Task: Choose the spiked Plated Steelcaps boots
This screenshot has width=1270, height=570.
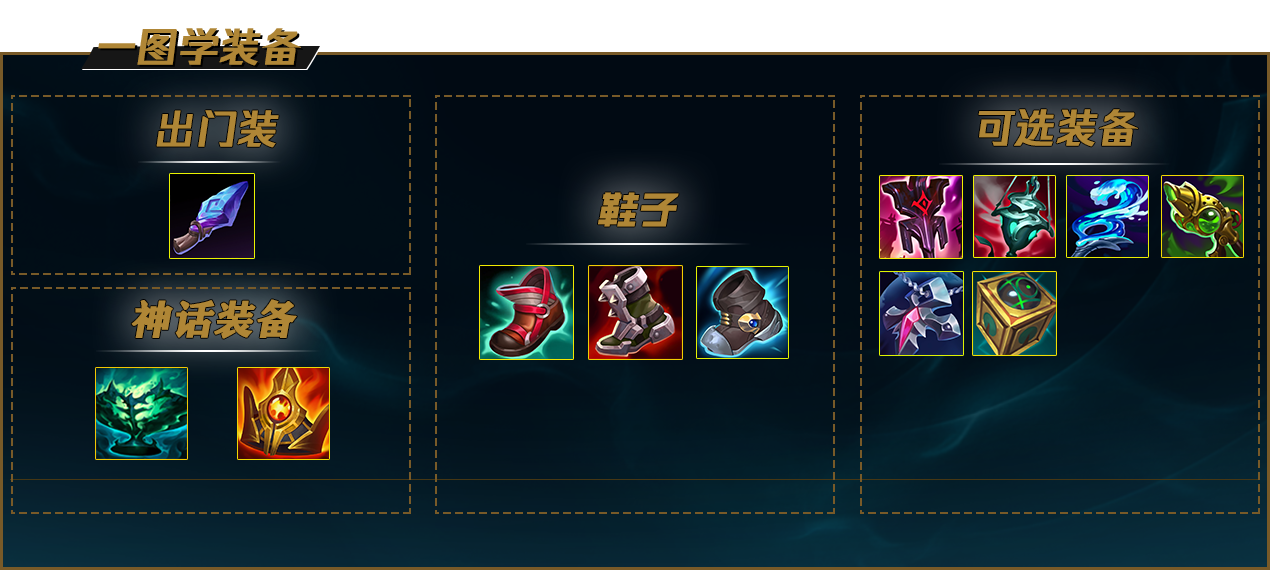Action: 635,312
